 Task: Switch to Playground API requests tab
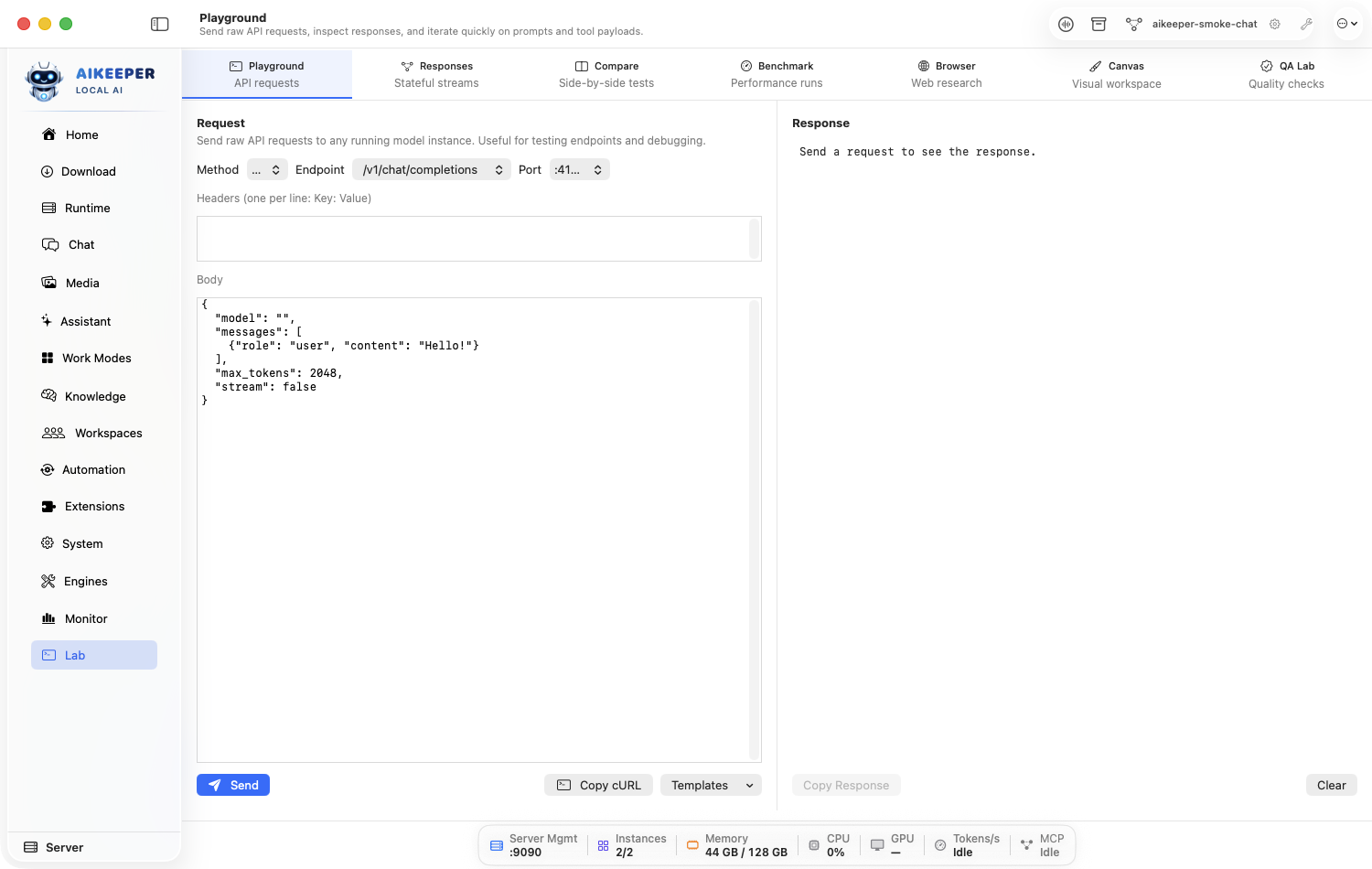pos(266,74)
